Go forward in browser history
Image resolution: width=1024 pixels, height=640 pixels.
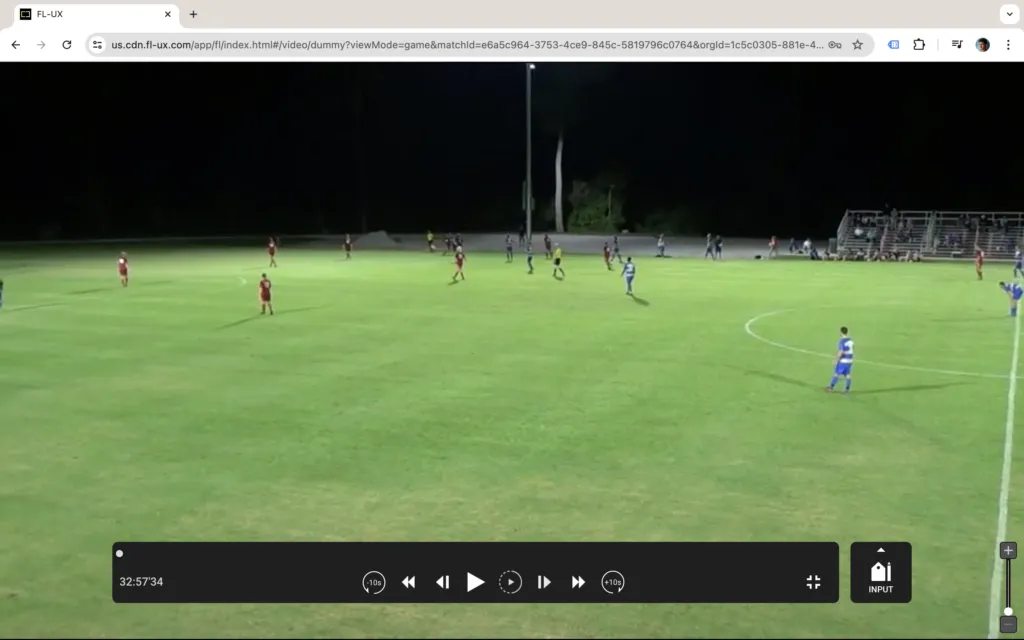click(x=41, y=44)
